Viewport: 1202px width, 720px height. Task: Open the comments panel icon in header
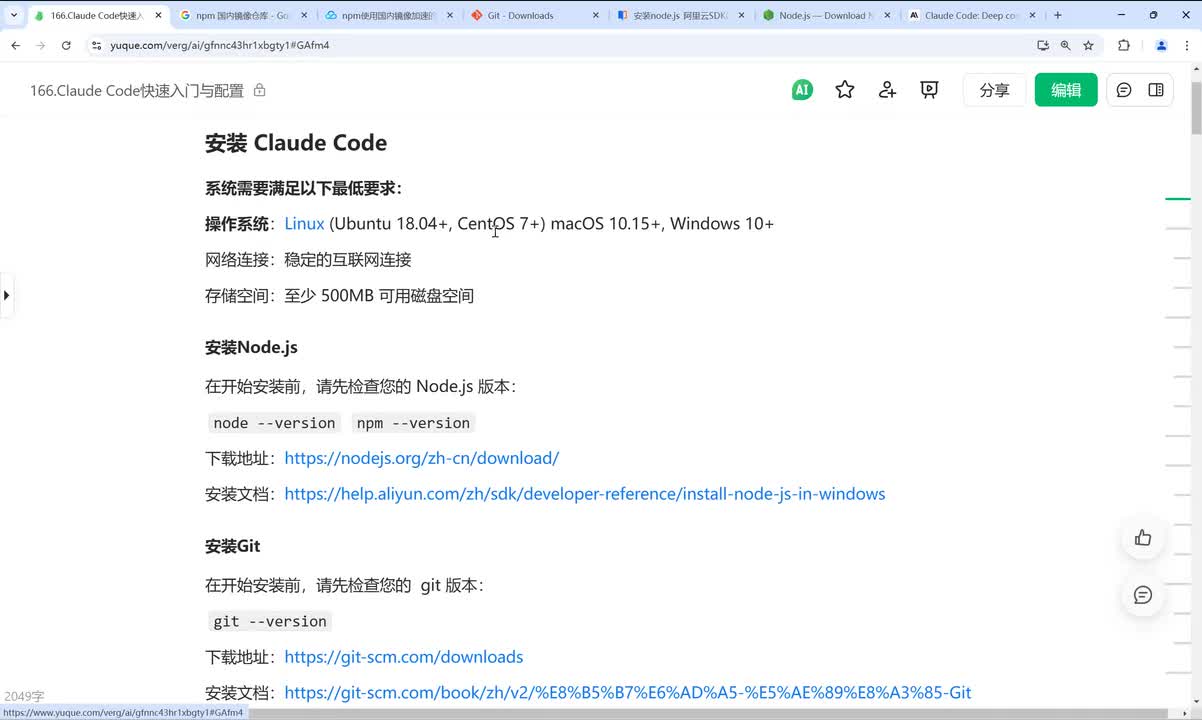tap(1124, 90)
